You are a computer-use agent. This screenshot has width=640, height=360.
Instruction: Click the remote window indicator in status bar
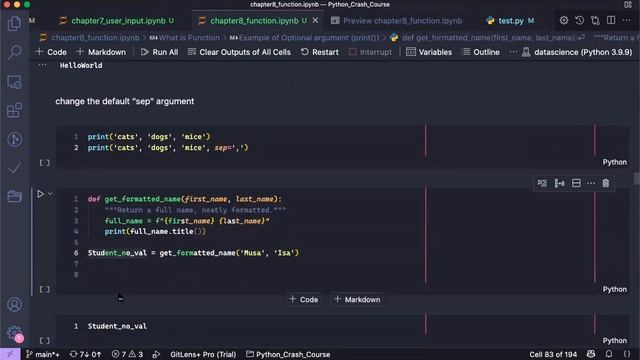tap(10, 354)
